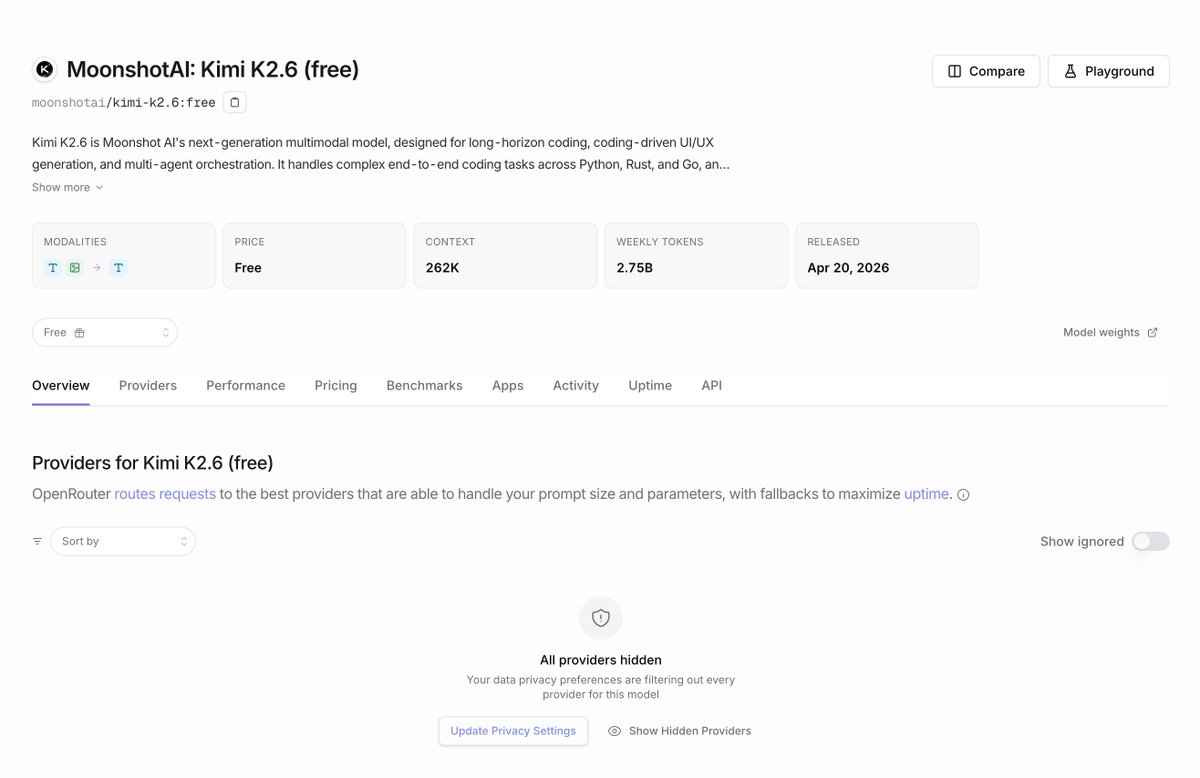Screen dimensions: 1200x778
Task: Switch to the Providers tab
Action: click(148, 385)
